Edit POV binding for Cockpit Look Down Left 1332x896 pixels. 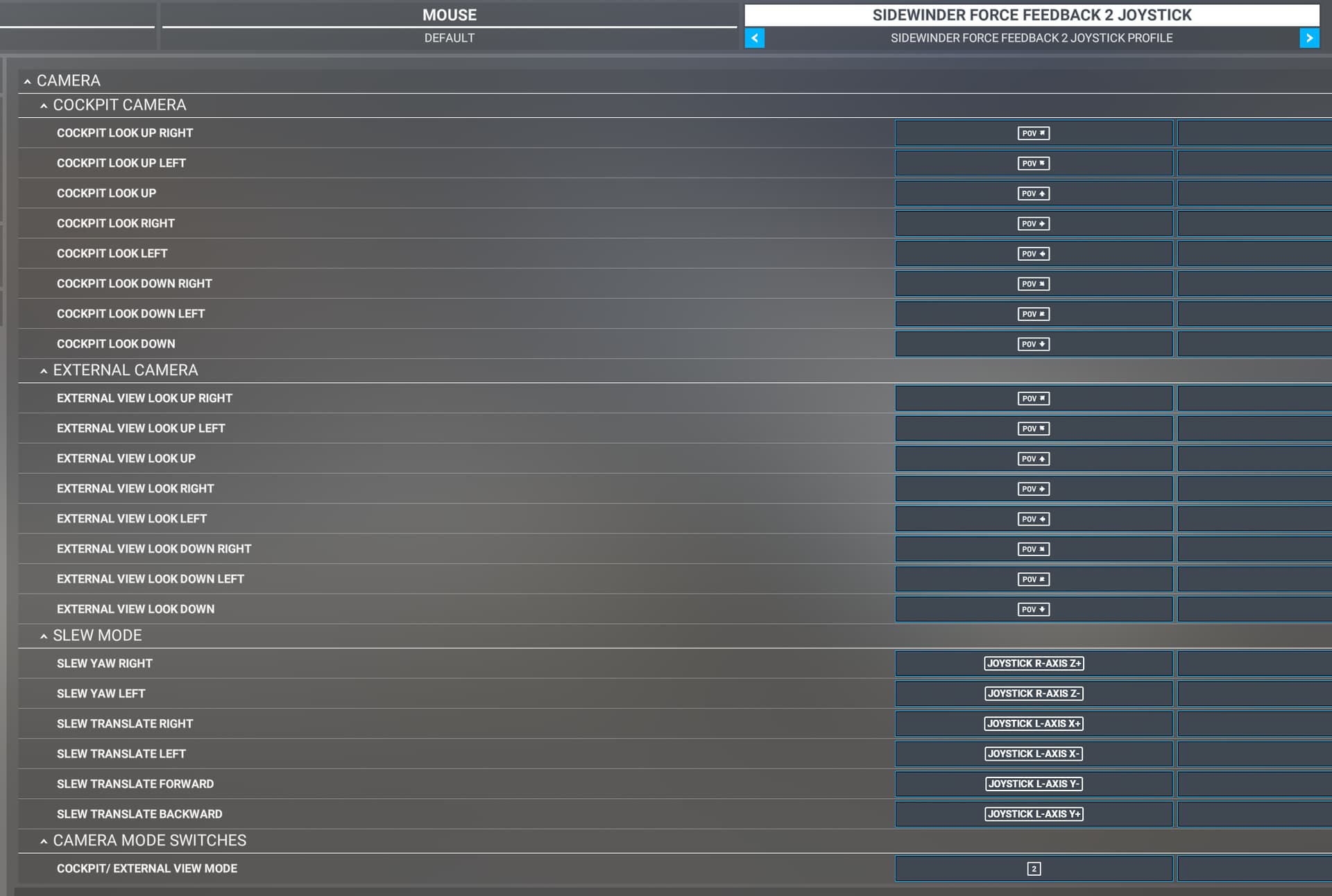coord(1034,314)
